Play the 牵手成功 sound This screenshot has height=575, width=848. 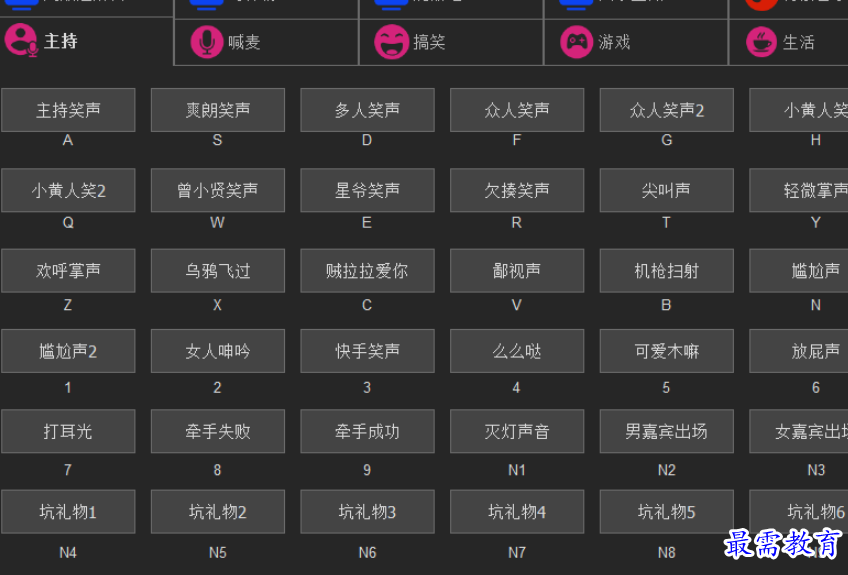coord(367,431)
